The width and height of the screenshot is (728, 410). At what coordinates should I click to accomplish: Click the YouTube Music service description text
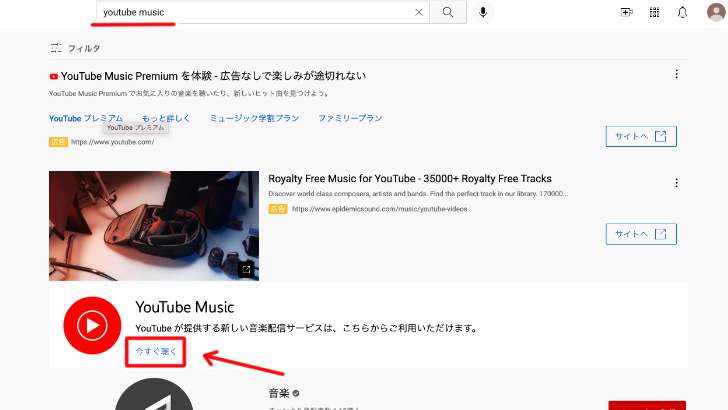[307, 328]
